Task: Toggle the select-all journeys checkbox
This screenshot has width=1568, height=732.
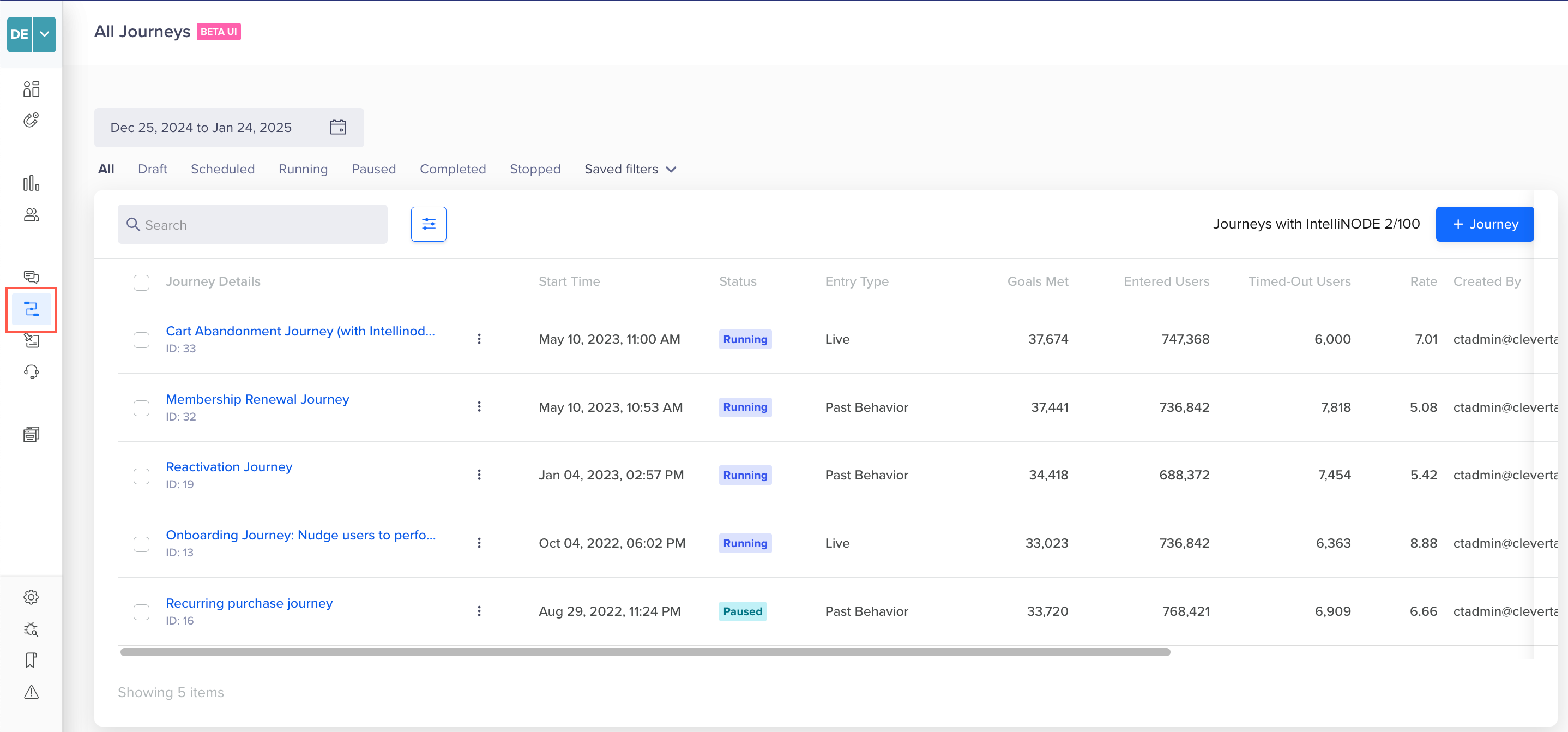Action: pos(141,282)
